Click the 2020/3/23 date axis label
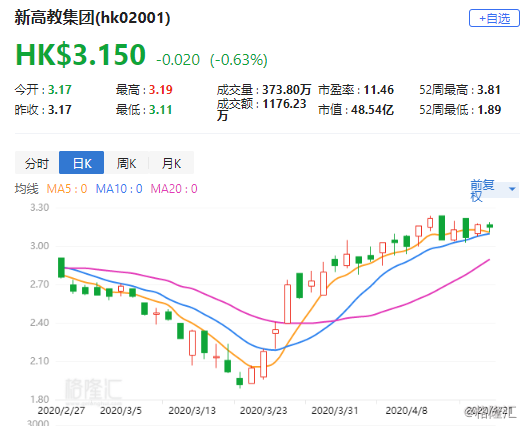This screenshot has width=524, height=426. click(263, 410)
